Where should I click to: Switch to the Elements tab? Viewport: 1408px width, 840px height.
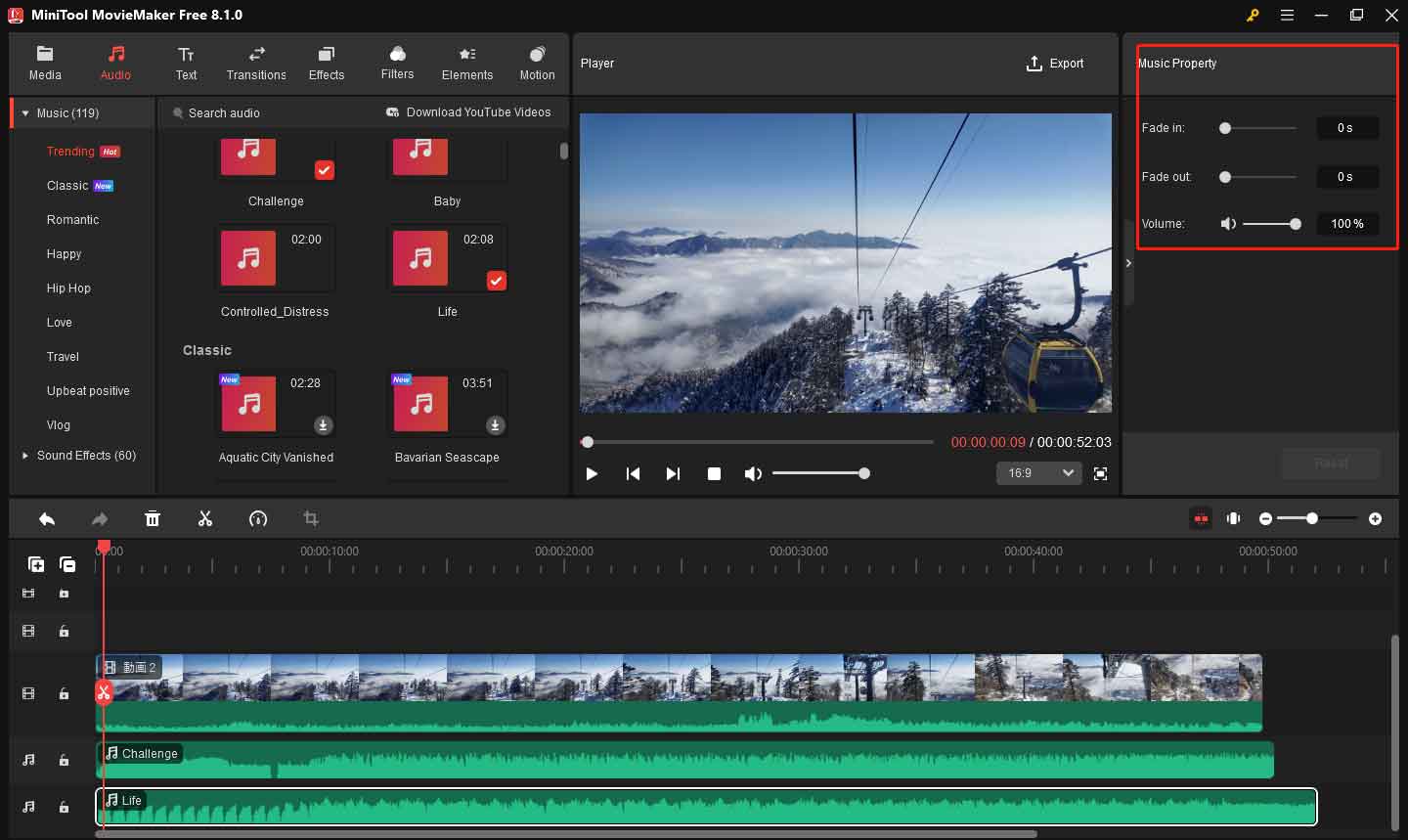coord(467,64)
